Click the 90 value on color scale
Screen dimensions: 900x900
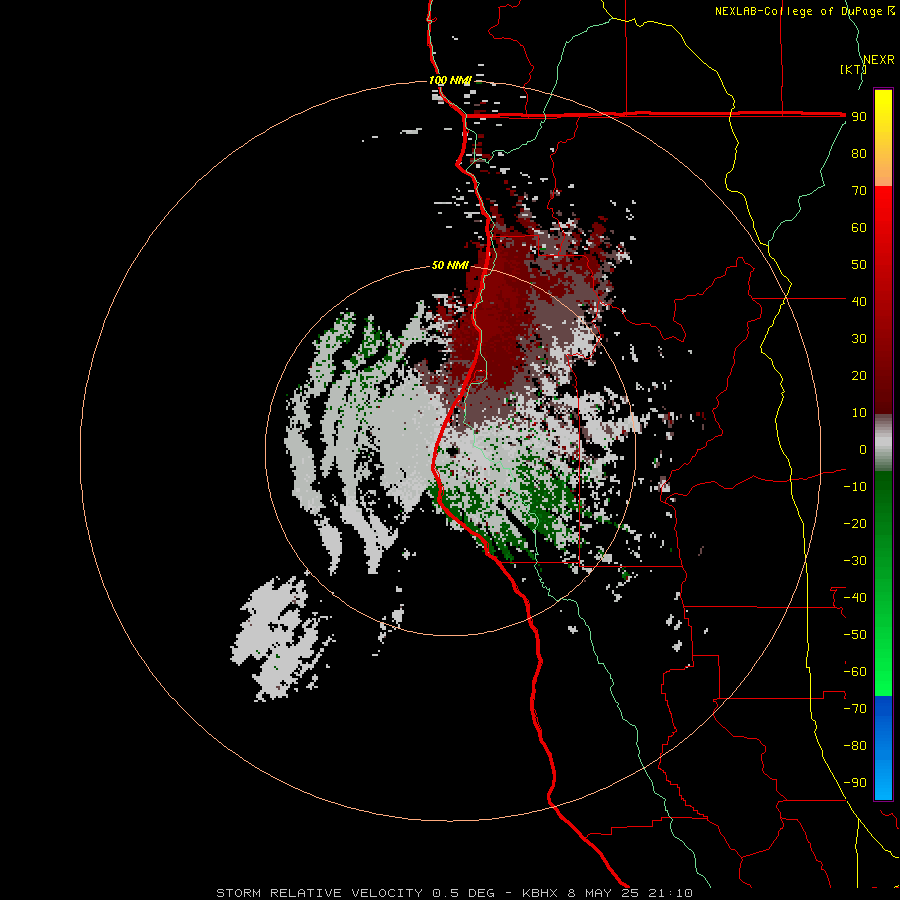pyautogui.click(x=859, y=117)
